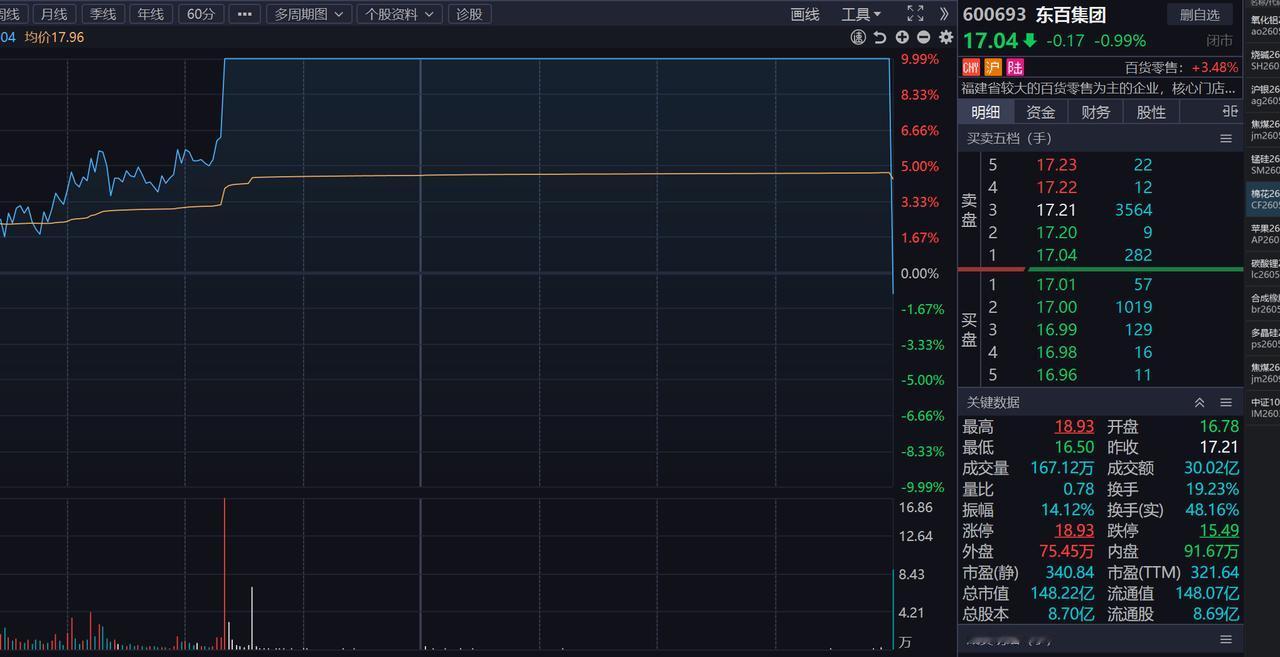Screen dimensions: 1280x657
Task: Click the 跌停 limit-down price 15.49
Action: click(1219, 531)
